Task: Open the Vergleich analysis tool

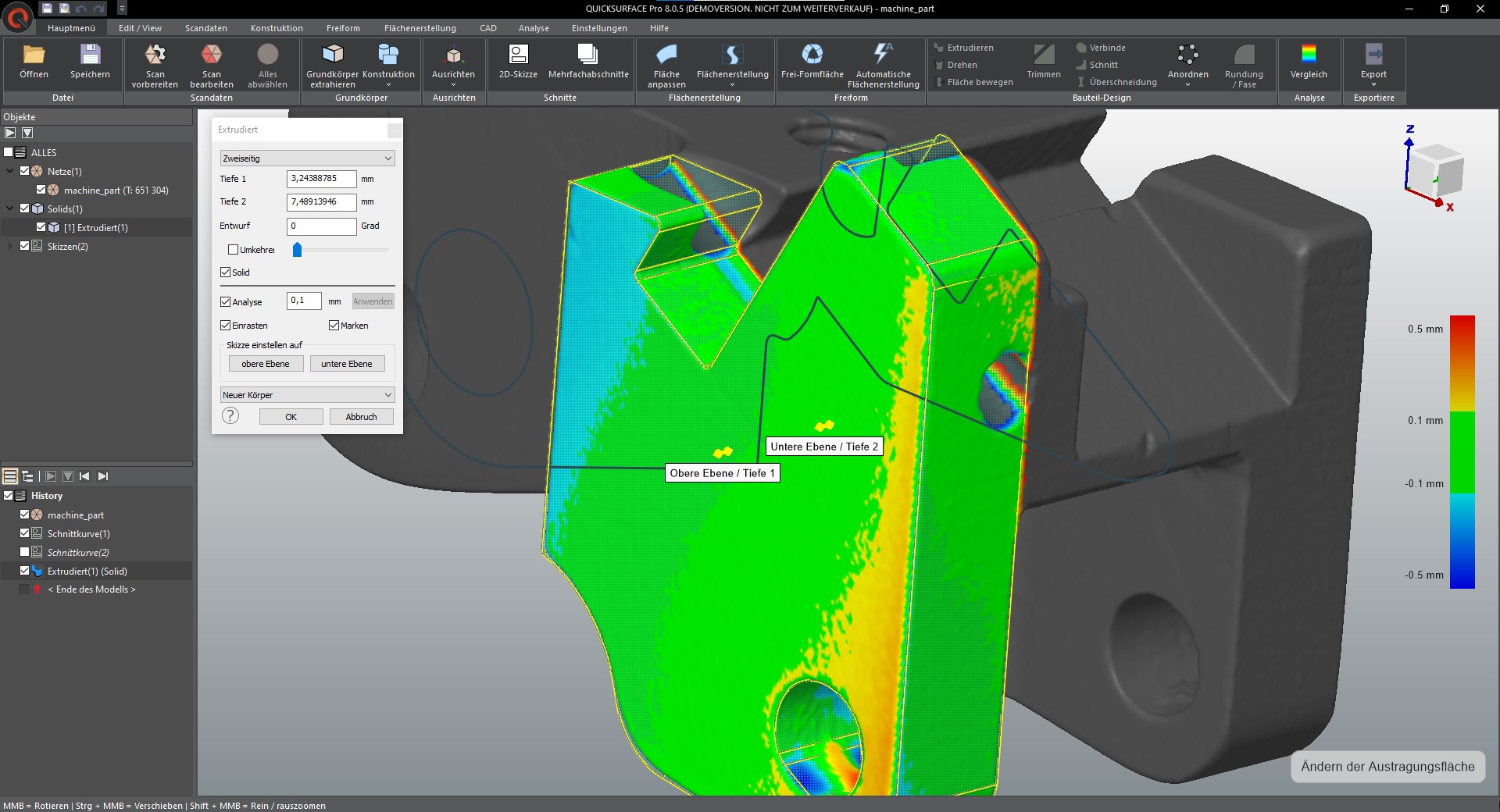Action: tap(1309, 55)
